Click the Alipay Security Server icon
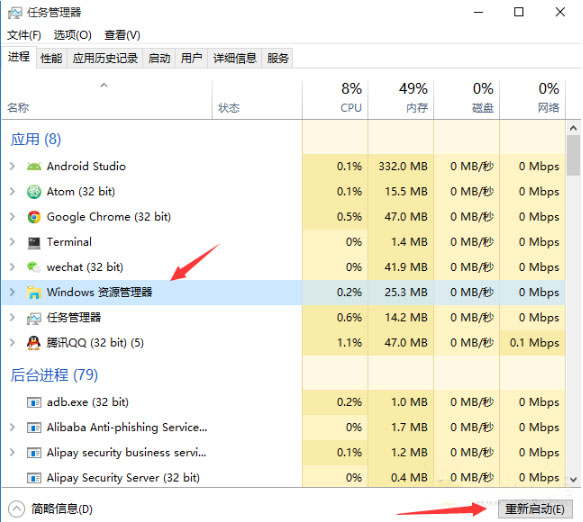Image resolution: width=583 pixels, height=522 pixels. pos(34,478)
